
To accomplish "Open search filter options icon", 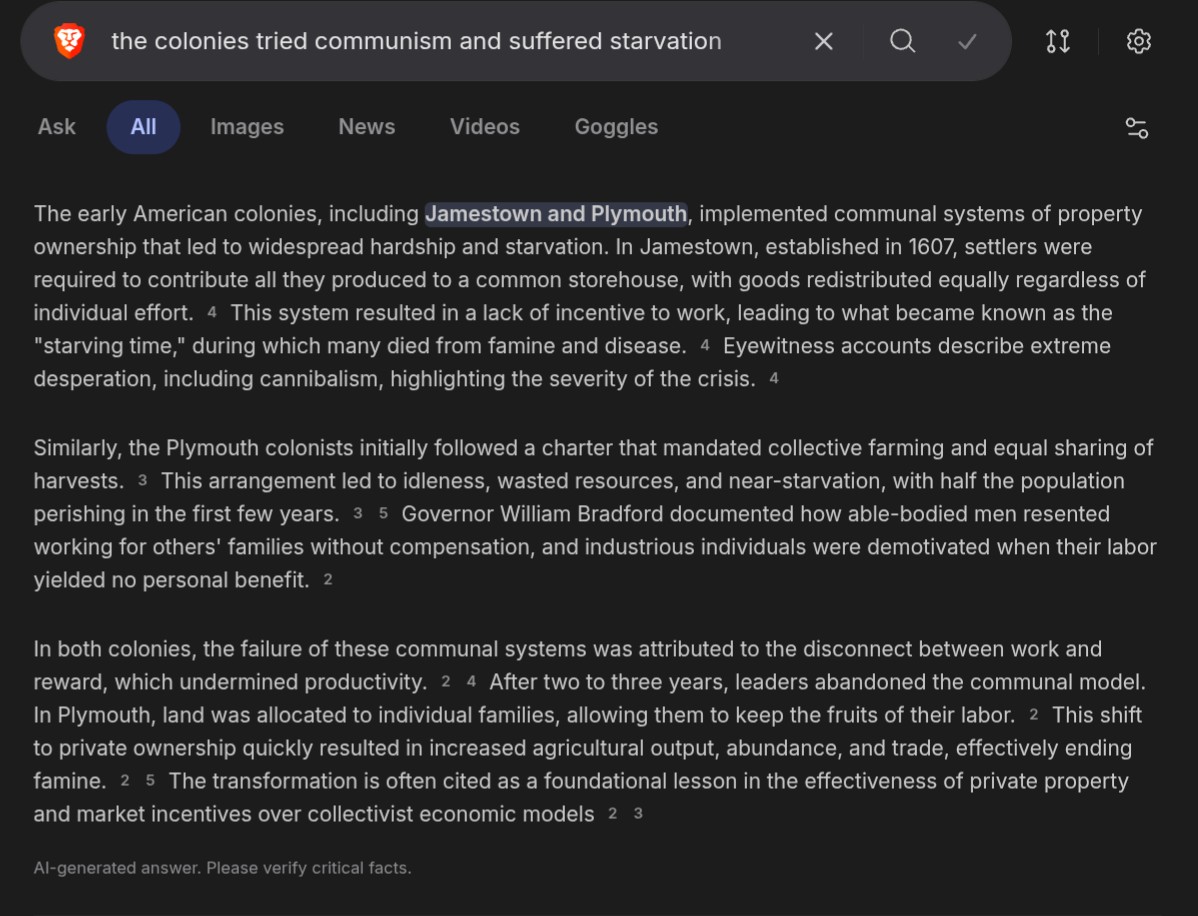I will point(1136,128).
